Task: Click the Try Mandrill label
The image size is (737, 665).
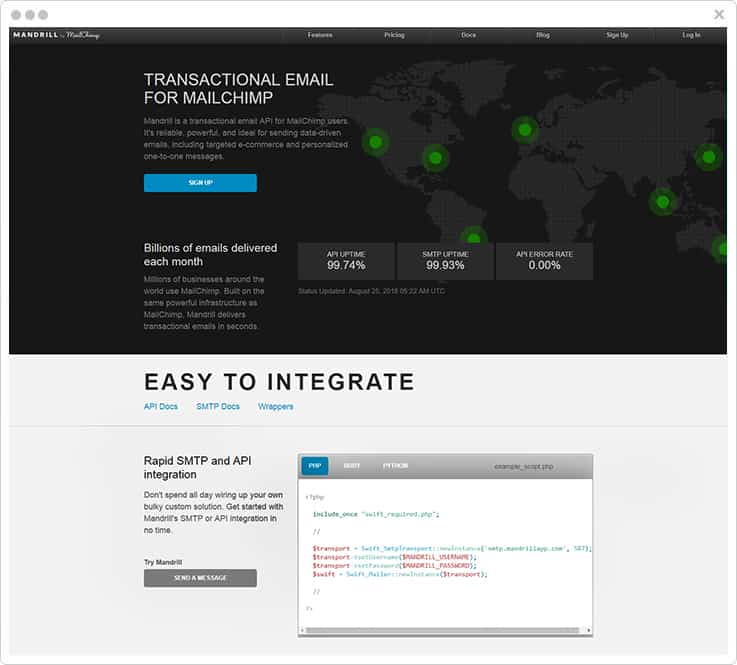Action: [163, 563]
